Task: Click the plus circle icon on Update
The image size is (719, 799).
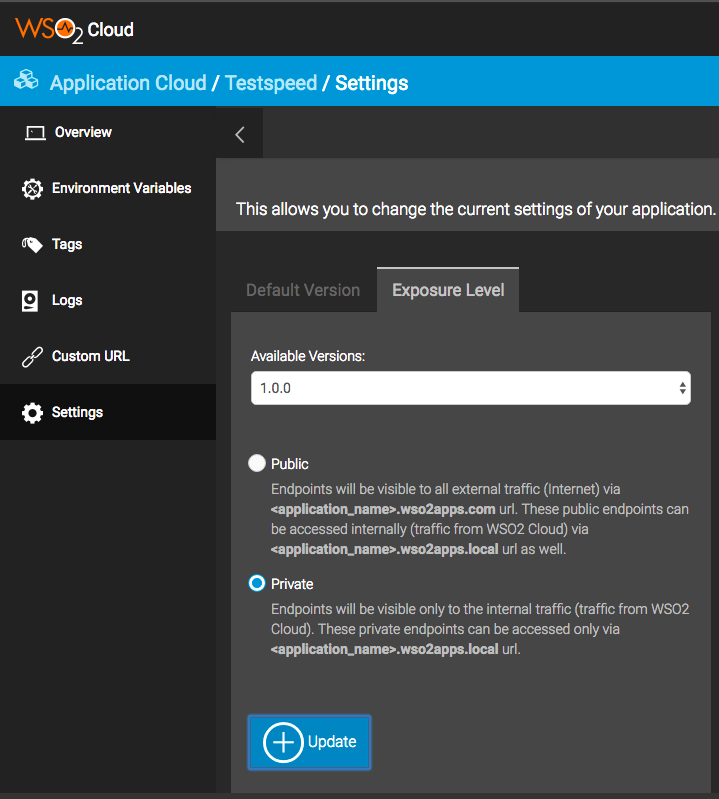Action: [283, 742]
